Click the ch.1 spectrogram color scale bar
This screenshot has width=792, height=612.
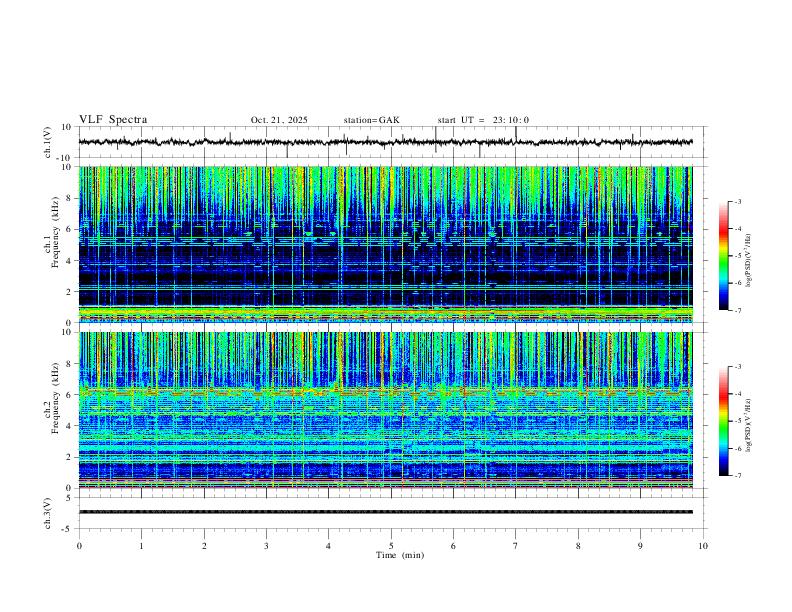tap(724, 256)
